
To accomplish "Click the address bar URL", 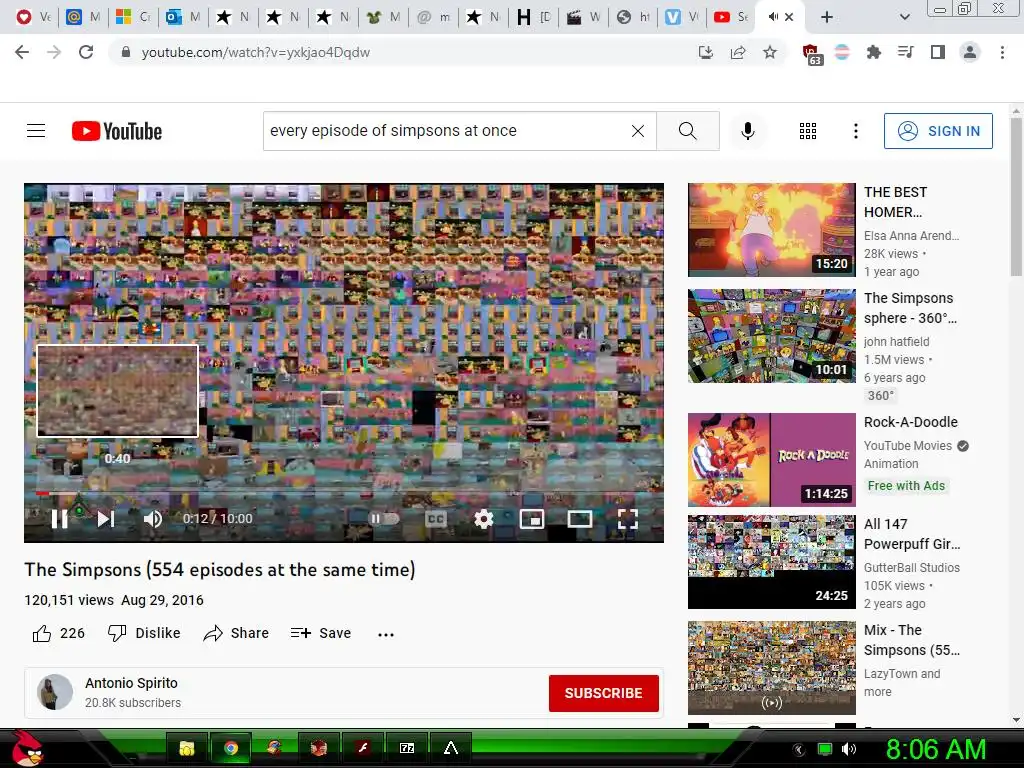I will (x=255, y=52).
